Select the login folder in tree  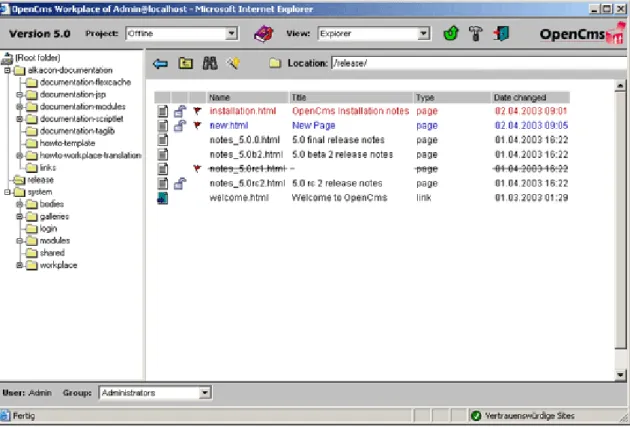[x=48, y=229]
